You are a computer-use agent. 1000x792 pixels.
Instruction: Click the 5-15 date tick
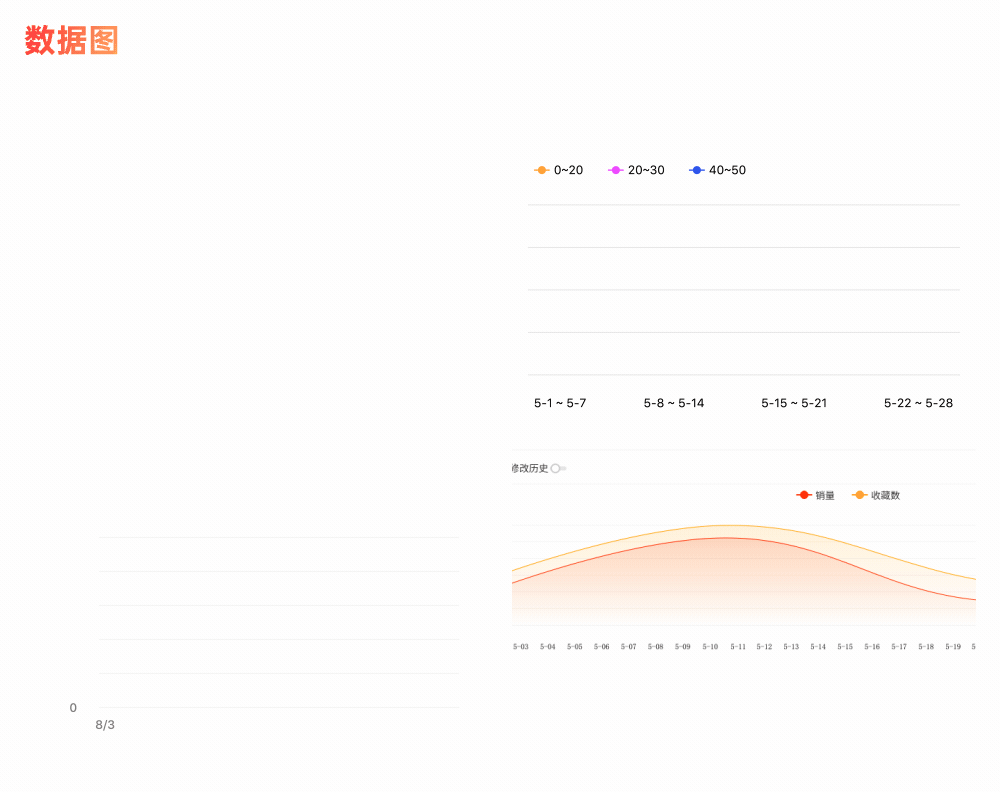coord(845,647)
